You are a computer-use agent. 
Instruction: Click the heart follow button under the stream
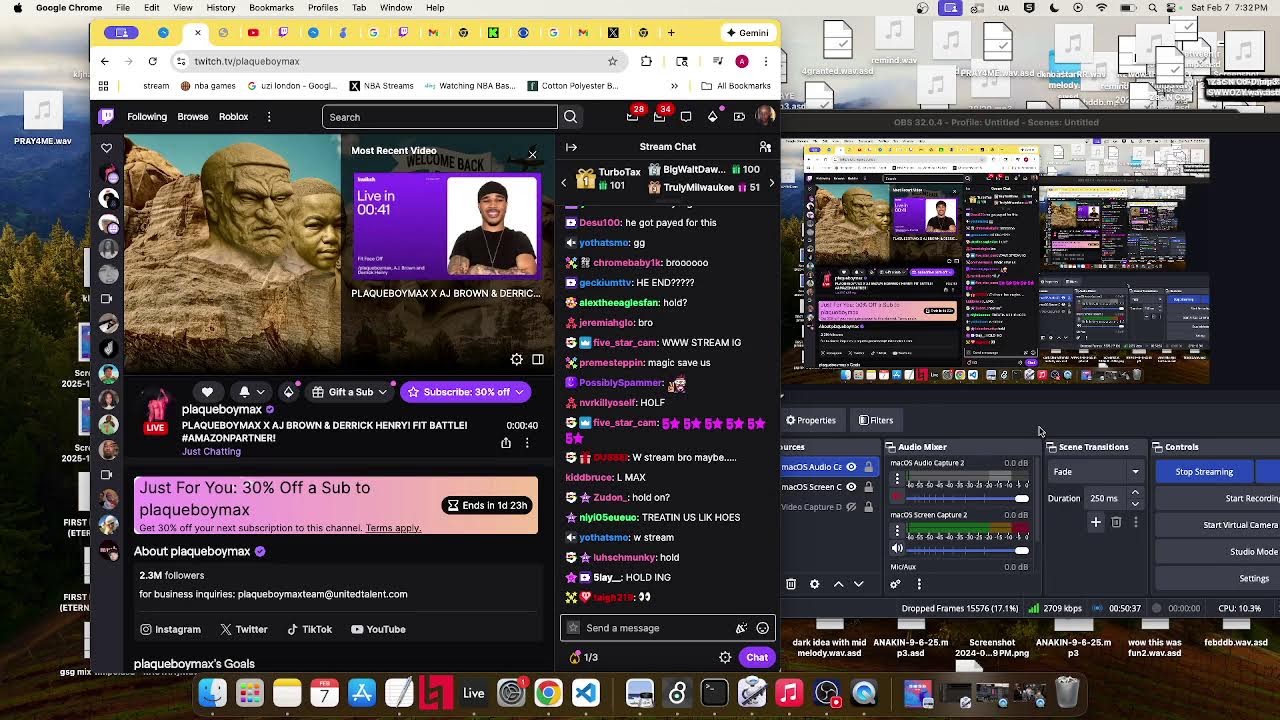207,392
